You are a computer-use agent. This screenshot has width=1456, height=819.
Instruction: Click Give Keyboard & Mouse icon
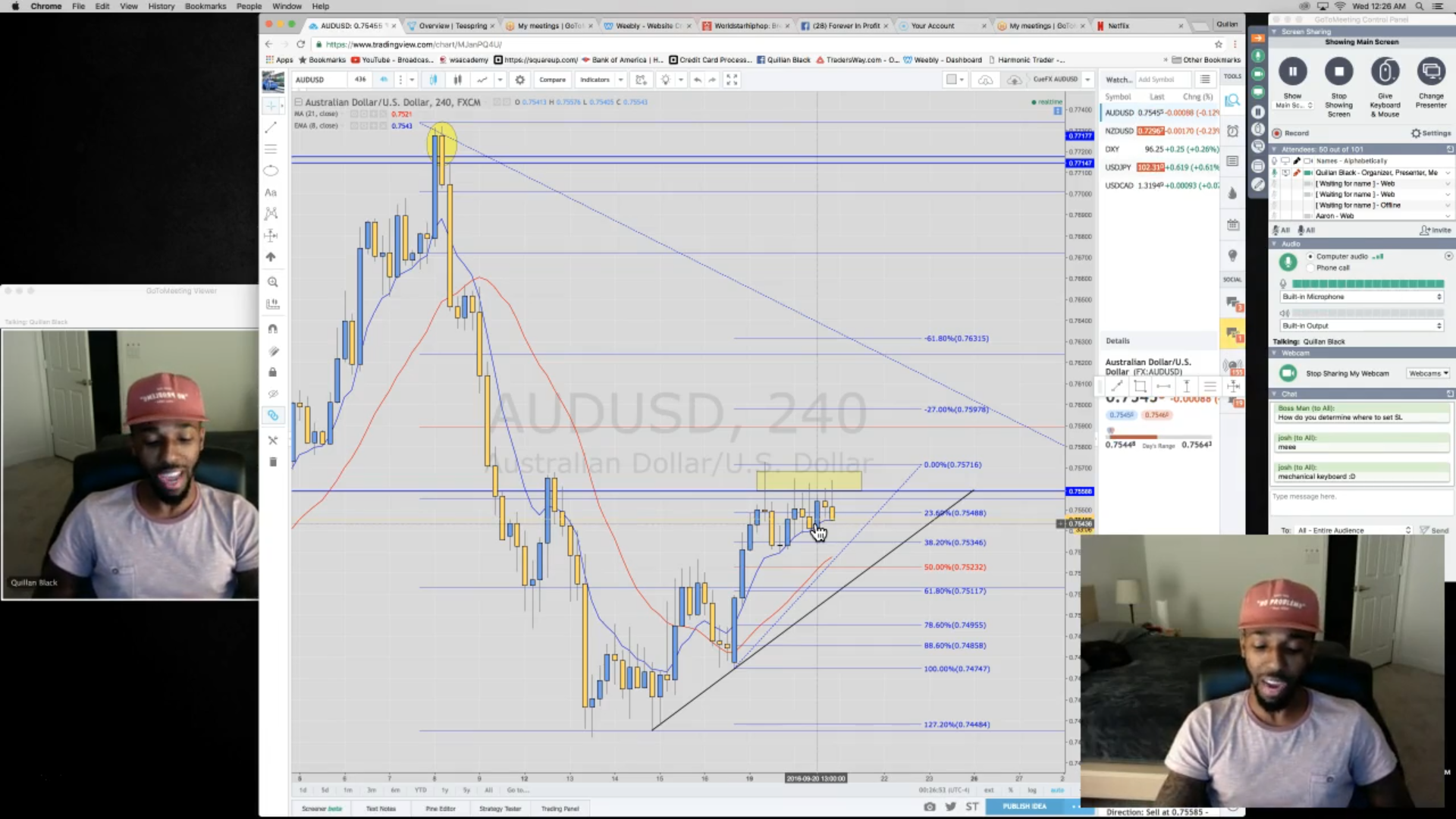click(1385, 72)
